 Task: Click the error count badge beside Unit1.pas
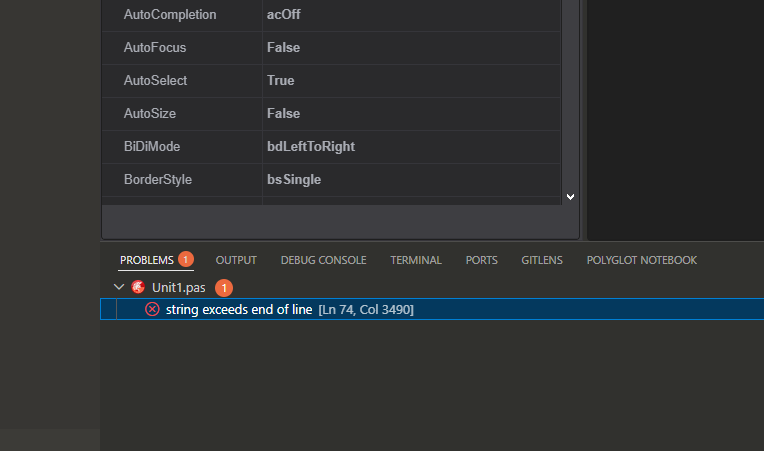tap(224, 287)
